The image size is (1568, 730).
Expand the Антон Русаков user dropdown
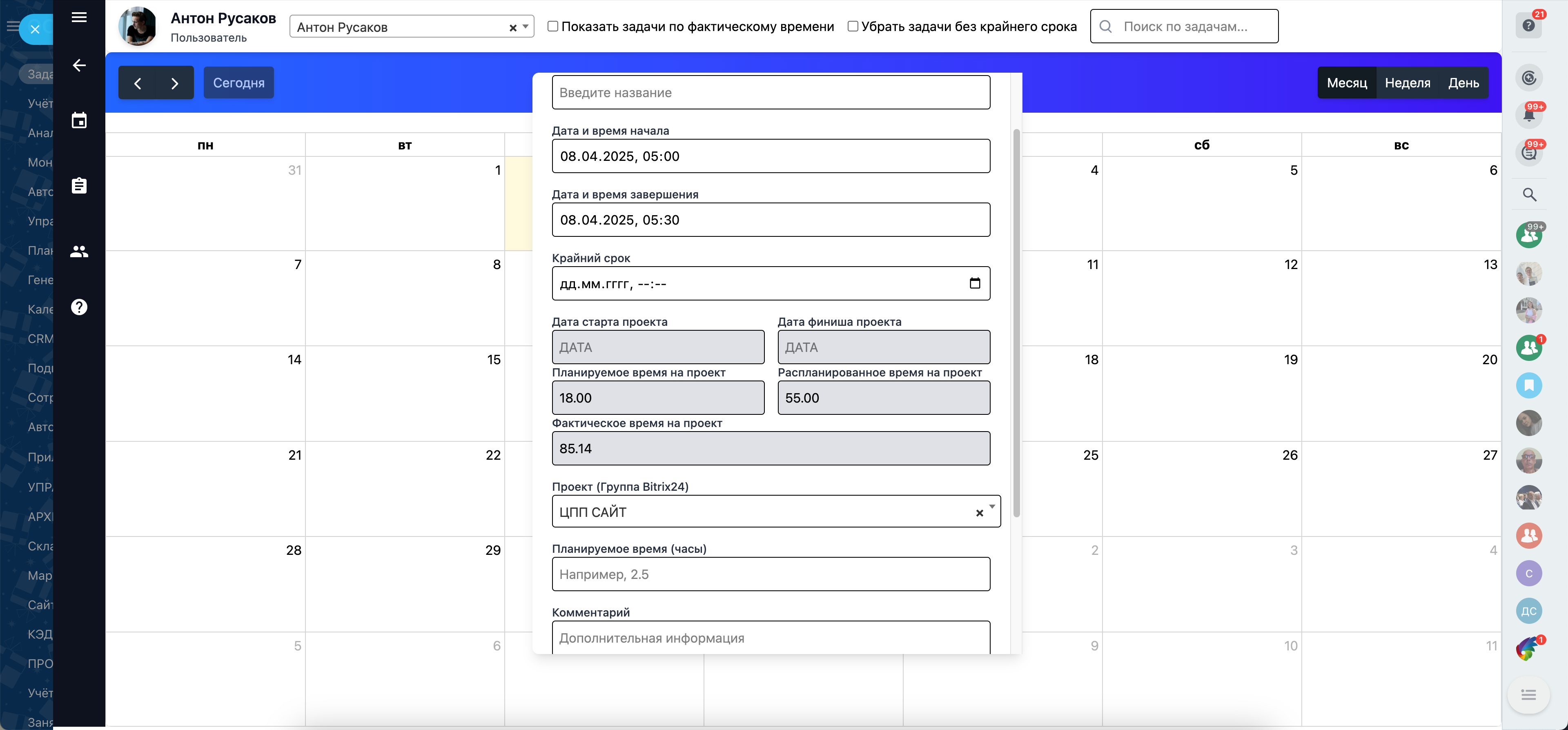click(525, 27)
